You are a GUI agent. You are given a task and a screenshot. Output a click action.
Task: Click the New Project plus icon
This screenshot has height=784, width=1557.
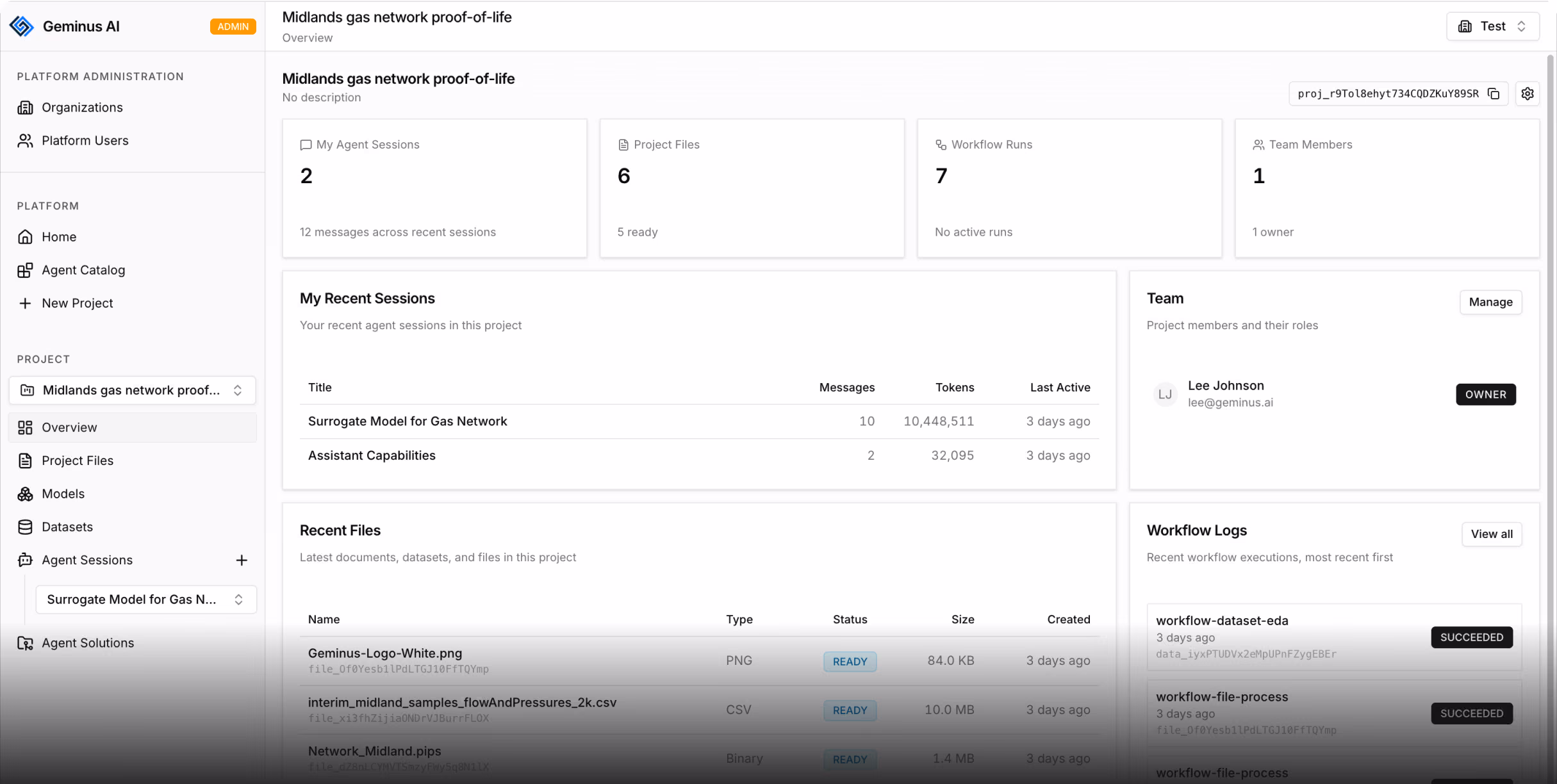click(x=25, y=304)
